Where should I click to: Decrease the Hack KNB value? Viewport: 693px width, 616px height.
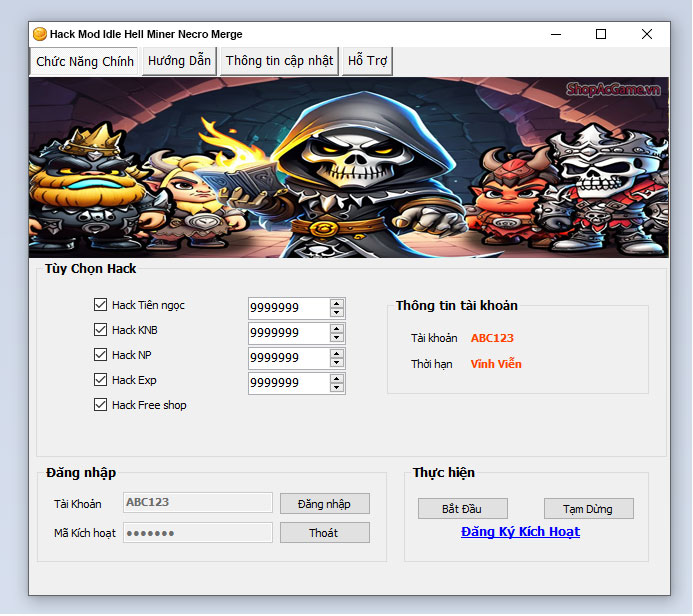(x=337, y=338)
